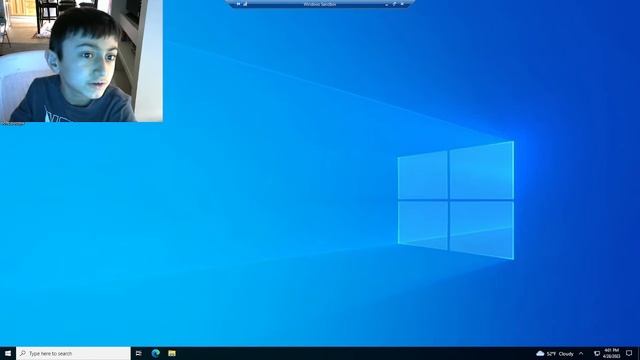Open the clock and date flyout

[611, 353]
